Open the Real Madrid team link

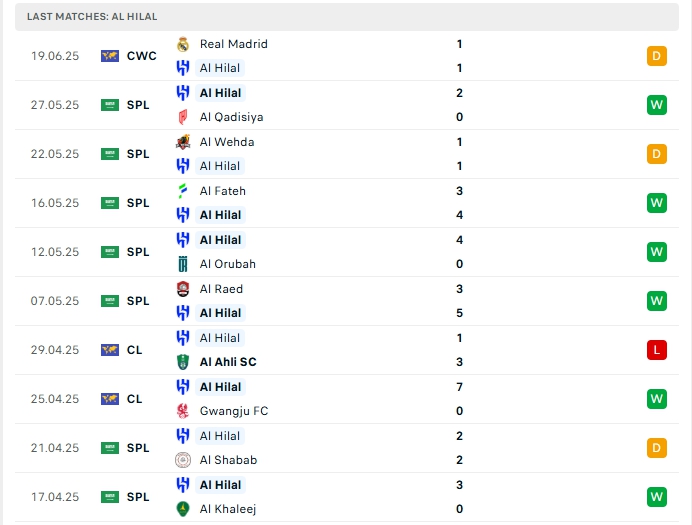[x=233, y=44]
